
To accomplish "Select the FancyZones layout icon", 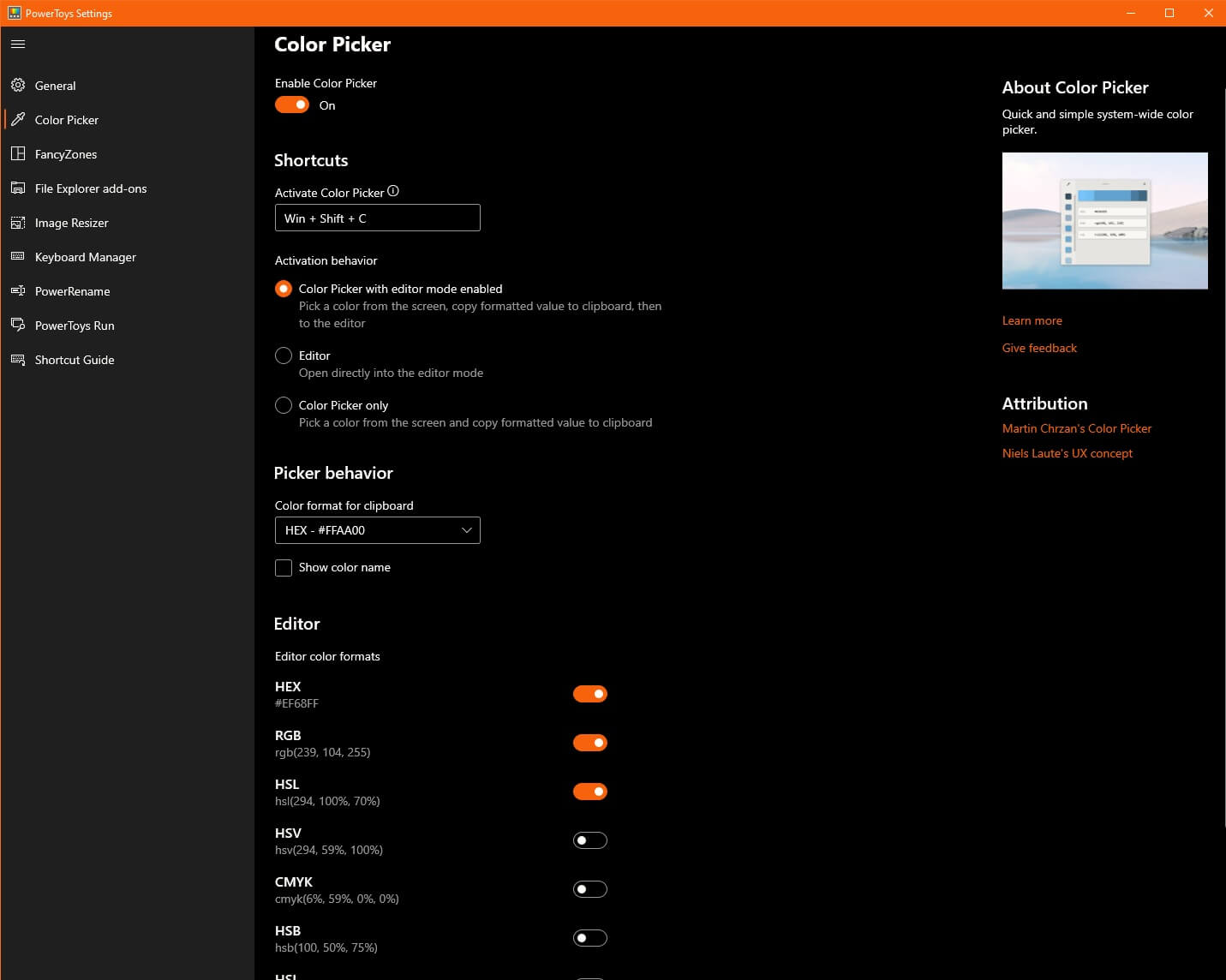I will (18, 154).
